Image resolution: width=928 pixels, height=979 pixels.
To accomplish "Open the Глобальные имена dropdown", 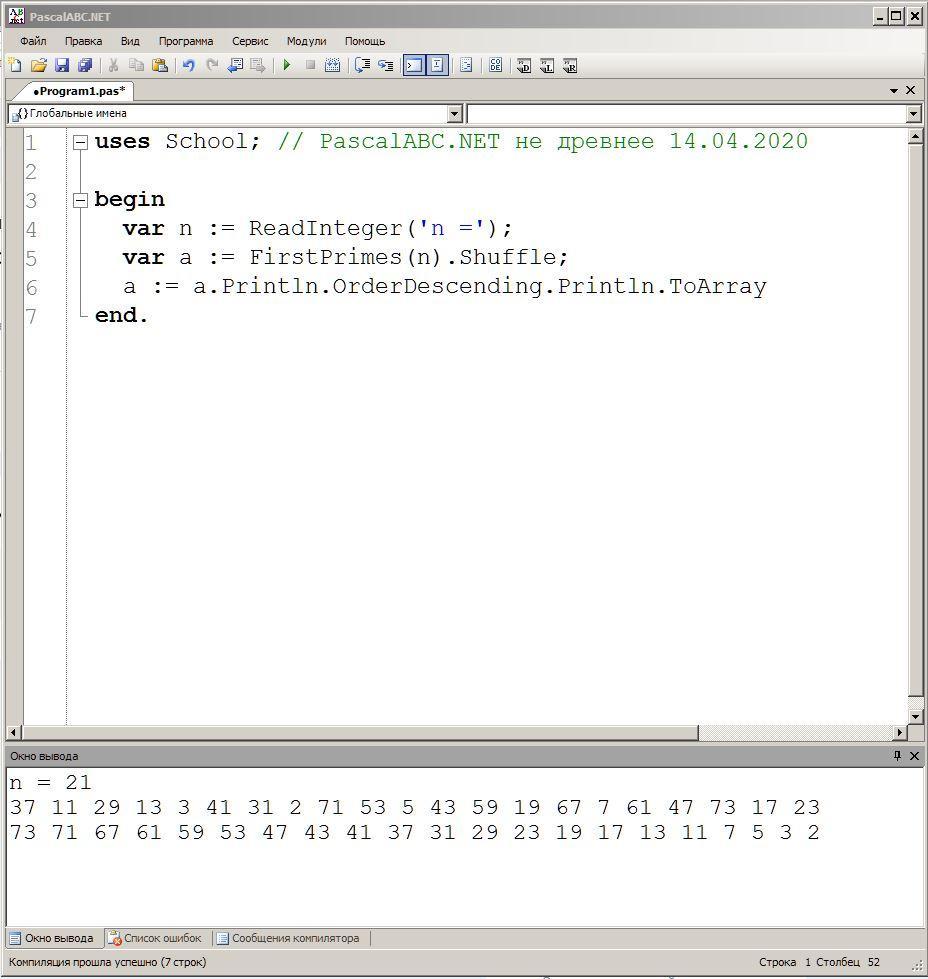I will click(455, 114).
